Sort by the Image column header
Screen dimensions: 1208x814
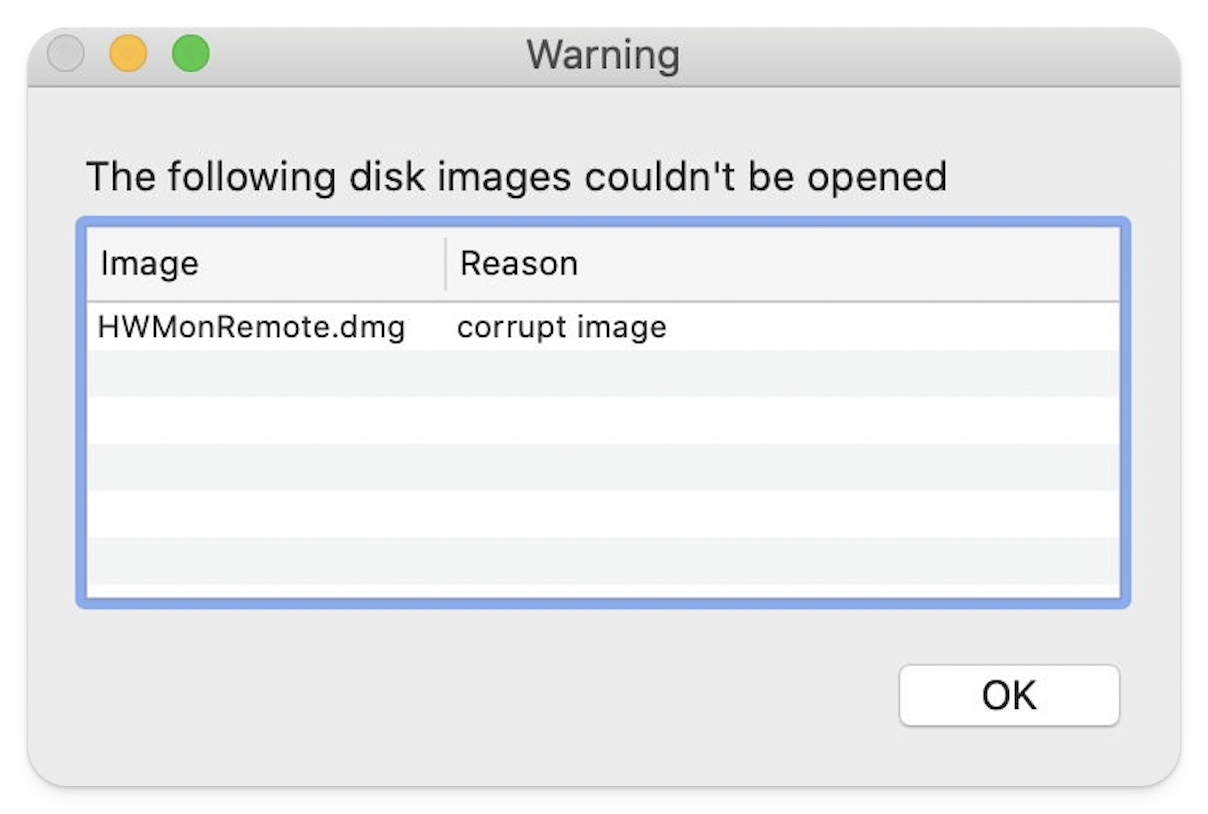tap(150, 264)
